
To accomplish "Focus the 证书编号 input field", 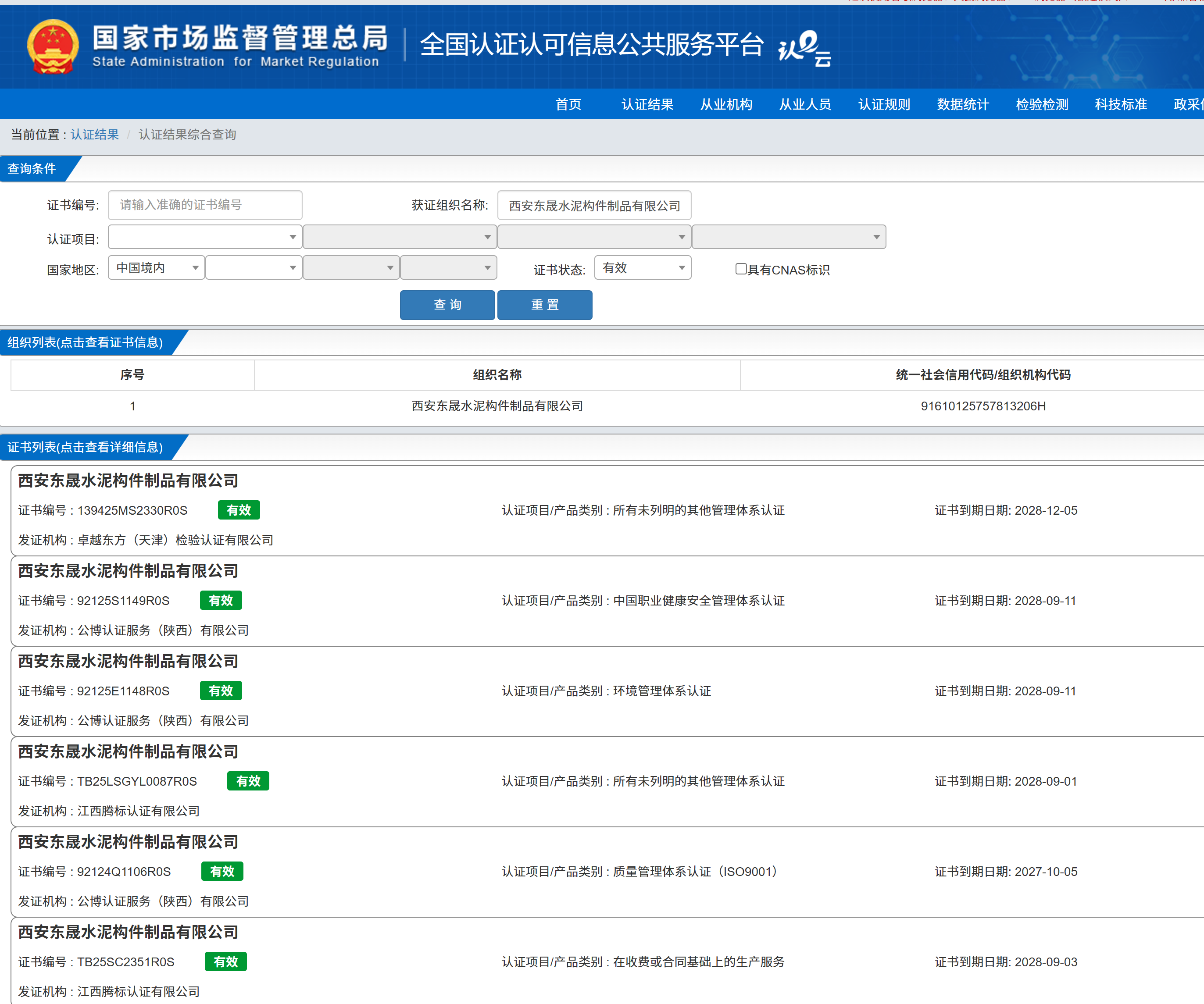I will point(205,205).
